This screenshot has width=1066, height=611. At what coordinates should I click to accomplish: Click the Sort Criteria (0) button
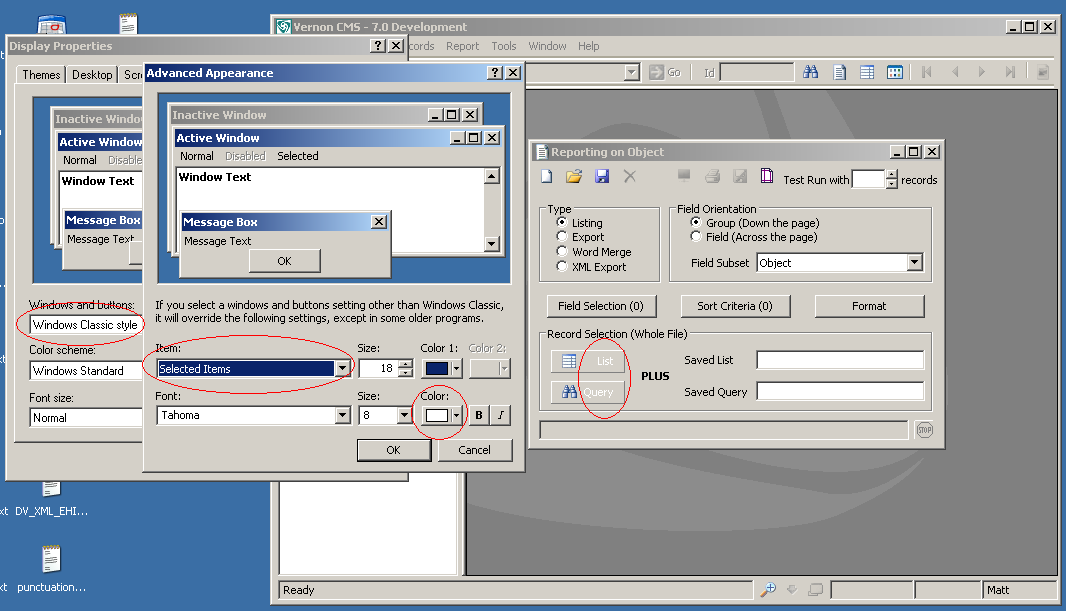click(x=735, y=306)
